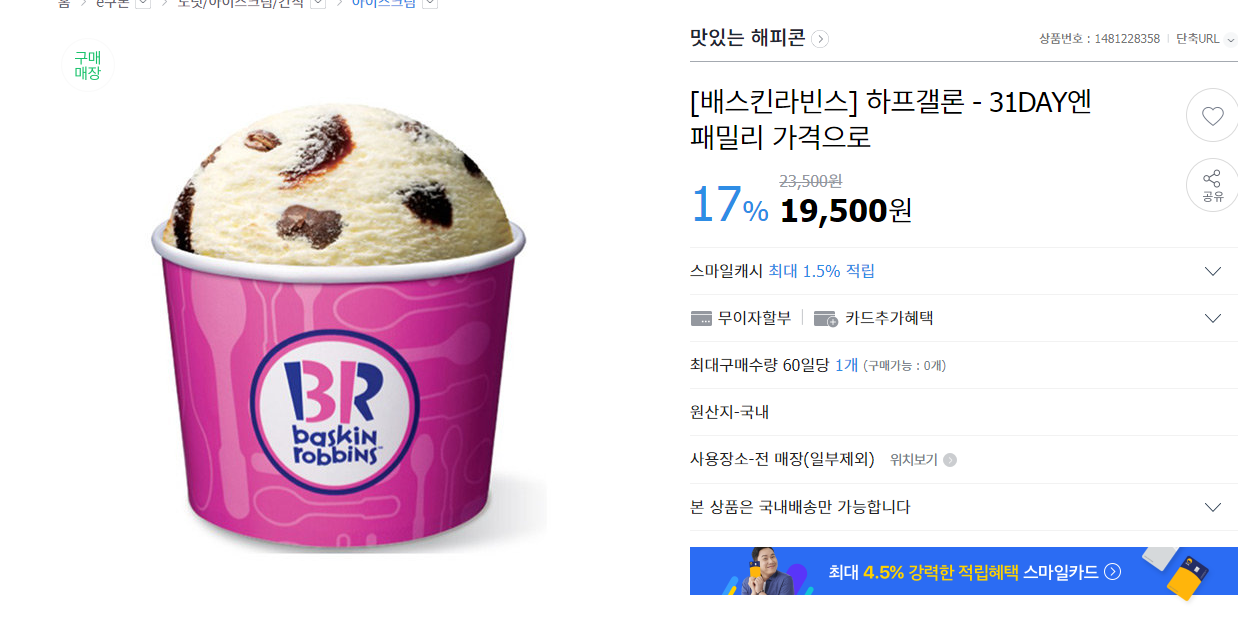1238x637 pixels.
Task: Click the 구매매장 round badge
Action: [x=88, y=65]
